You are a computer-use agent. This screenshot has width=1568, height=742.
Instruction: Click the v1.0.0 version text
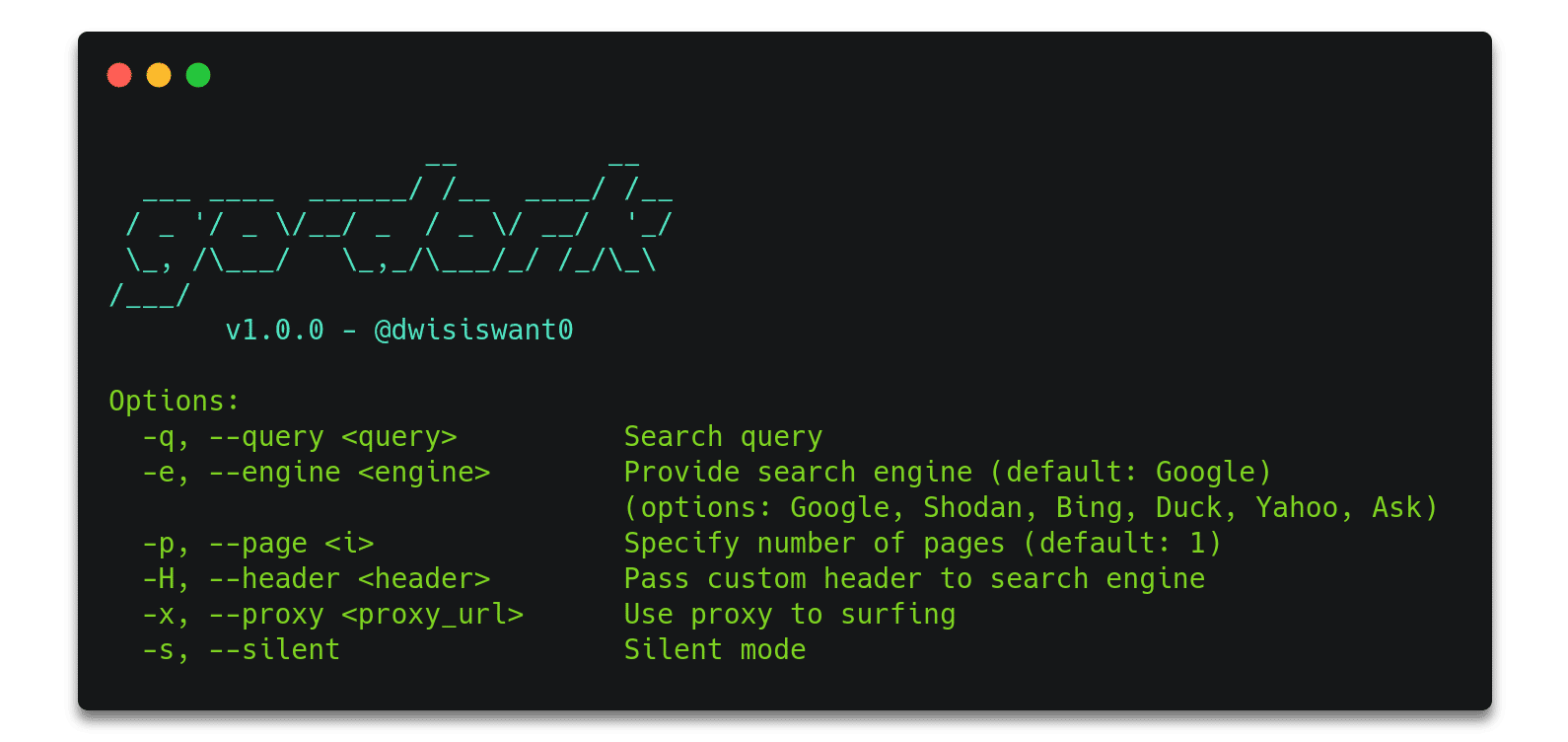click(x=274, y=330)
